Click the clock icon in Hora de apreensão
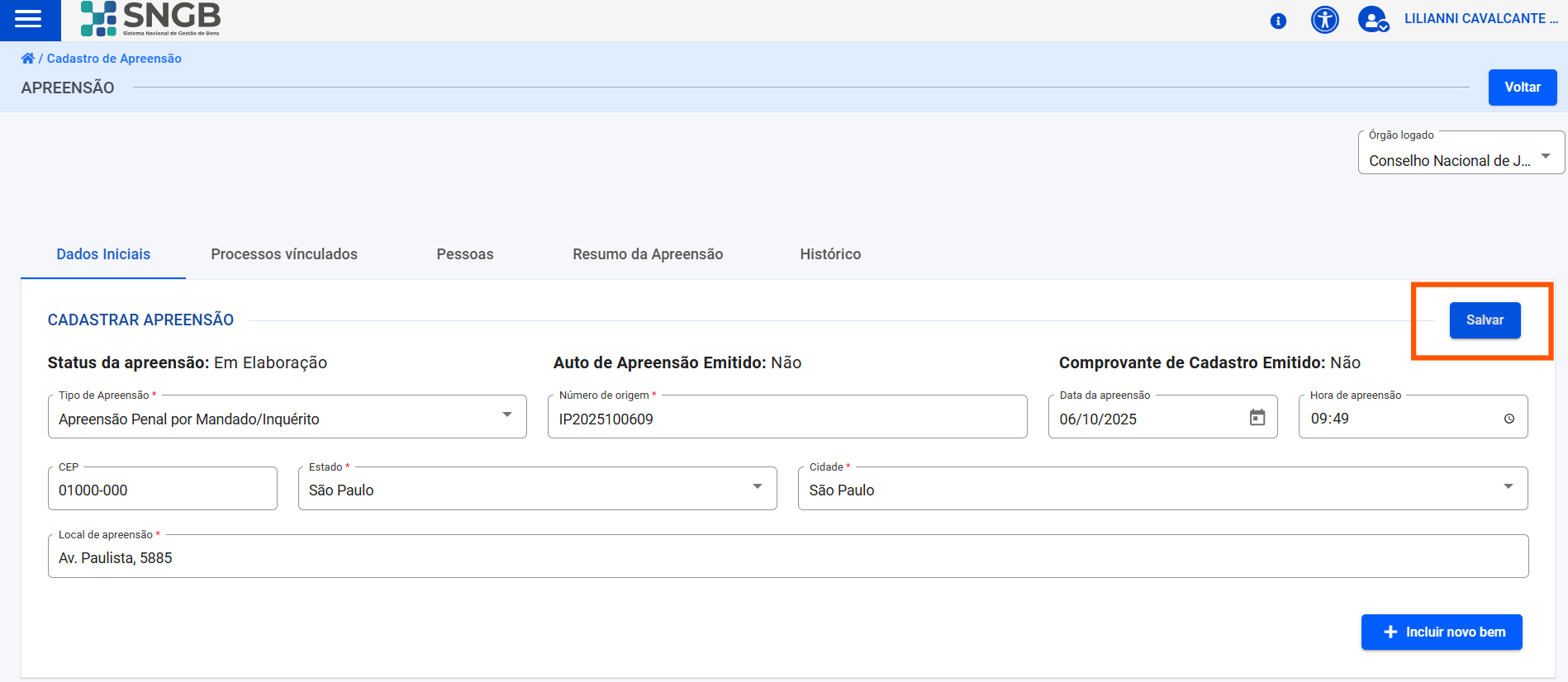 pos(1509,419)
